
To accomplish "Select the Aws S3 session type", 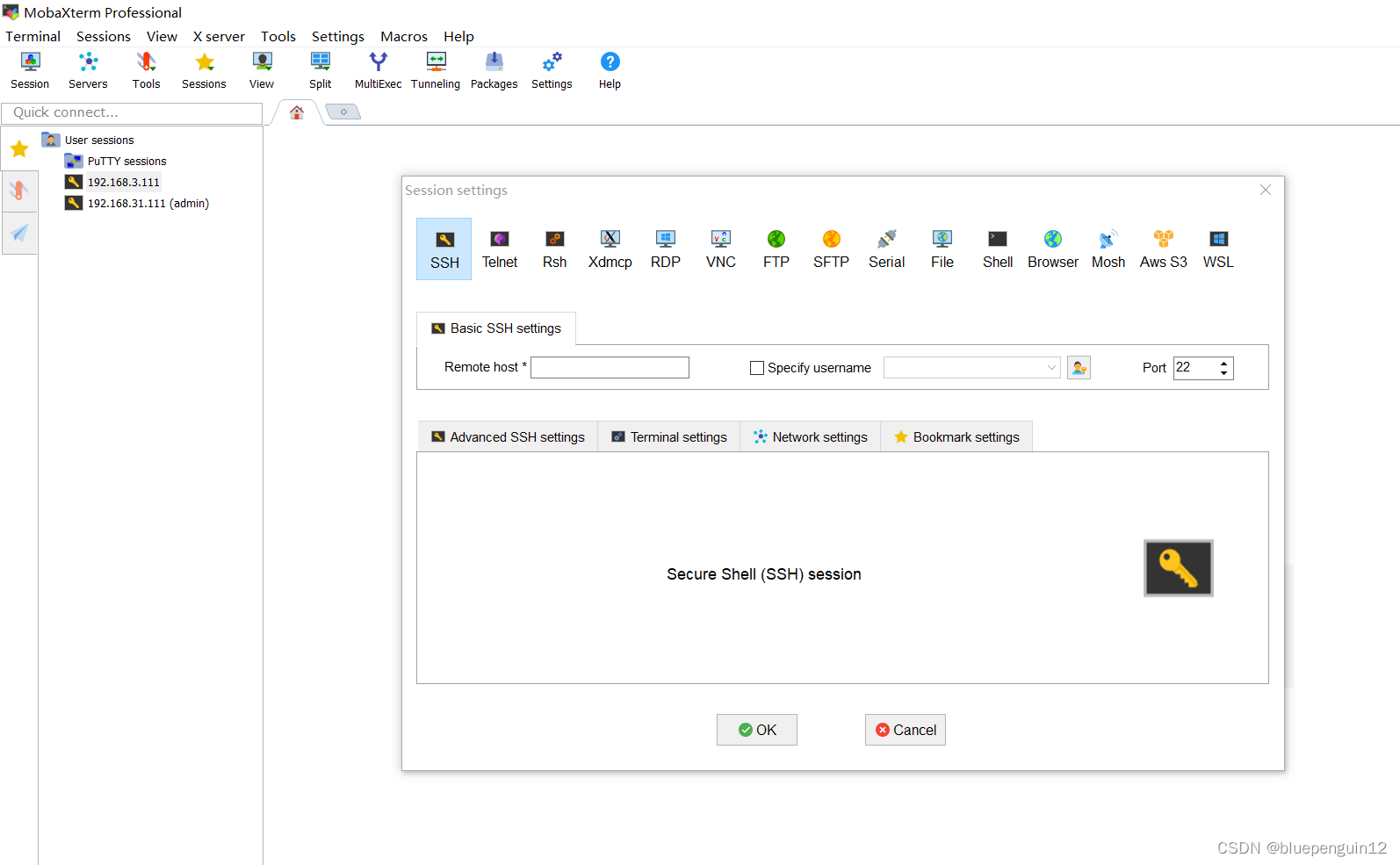I will pyautogui.click(x=1164, y=249).
